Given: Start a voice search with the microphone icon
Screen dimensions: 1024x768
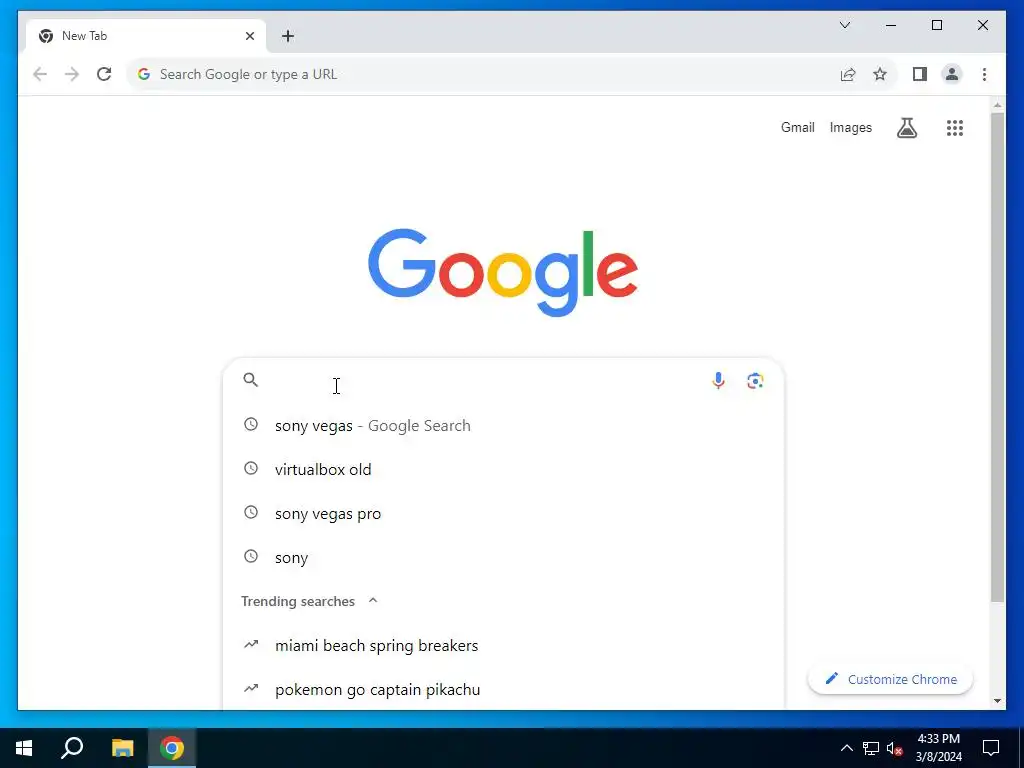Looking at the screenshot, I should click(x=718, y=381).
